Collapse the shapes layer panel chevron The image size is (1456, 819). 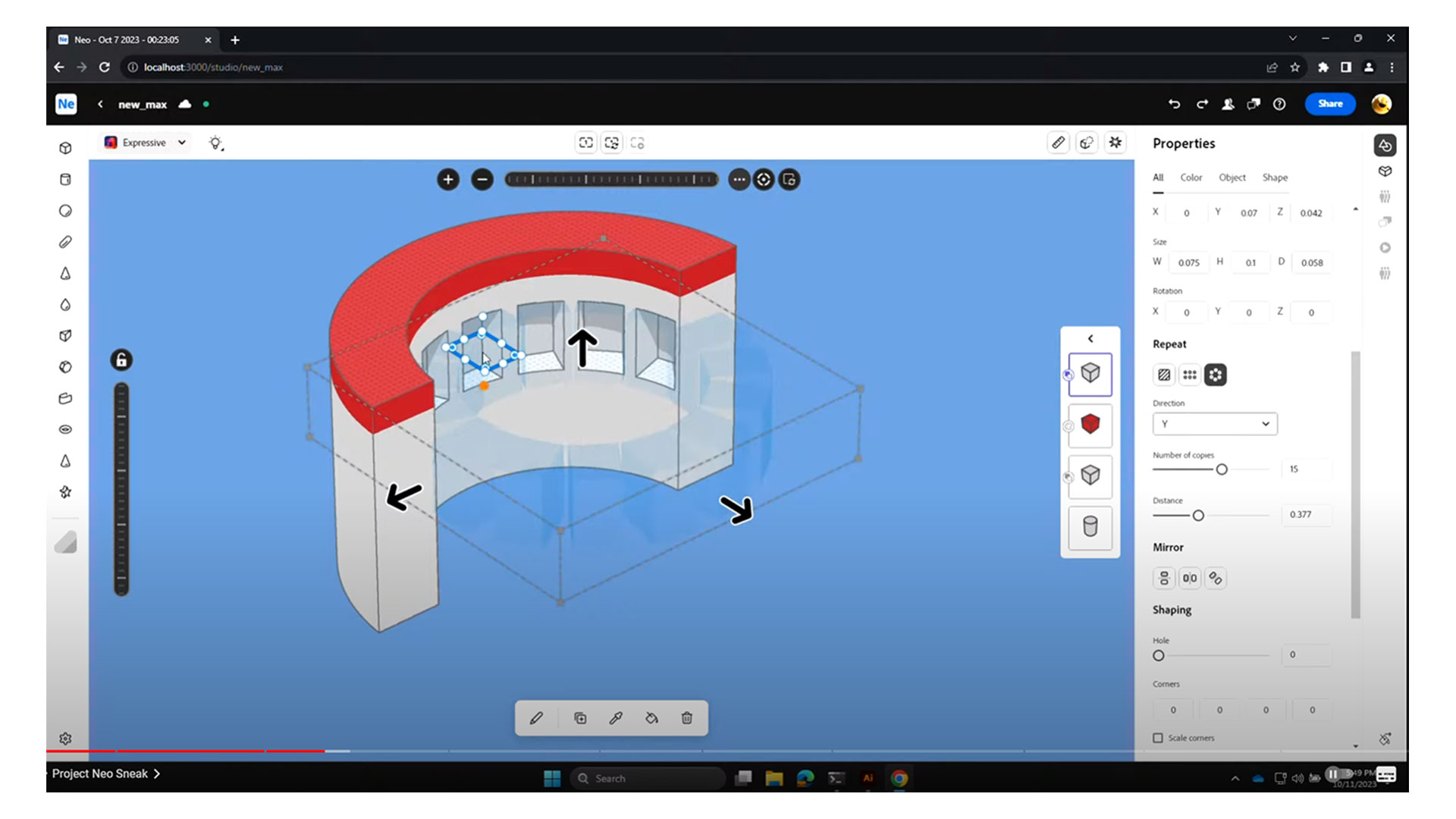click(x=1090, y=339)
